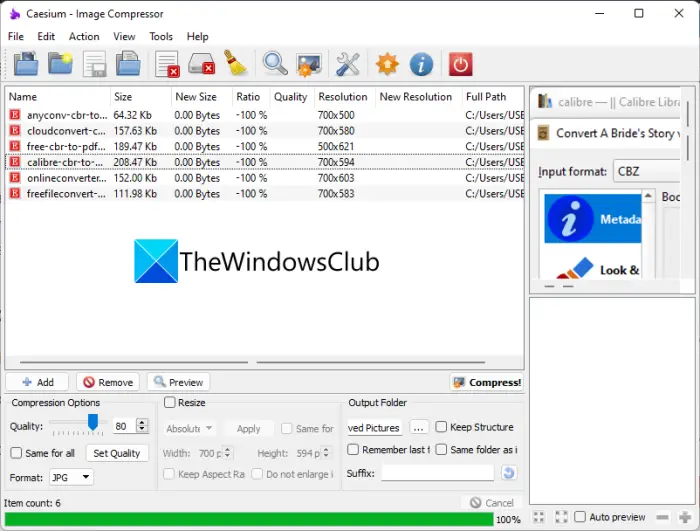Toggle Do not enlarge images checkbox
The width and height of the screenshot is (700, 531).
click(257, 474)
